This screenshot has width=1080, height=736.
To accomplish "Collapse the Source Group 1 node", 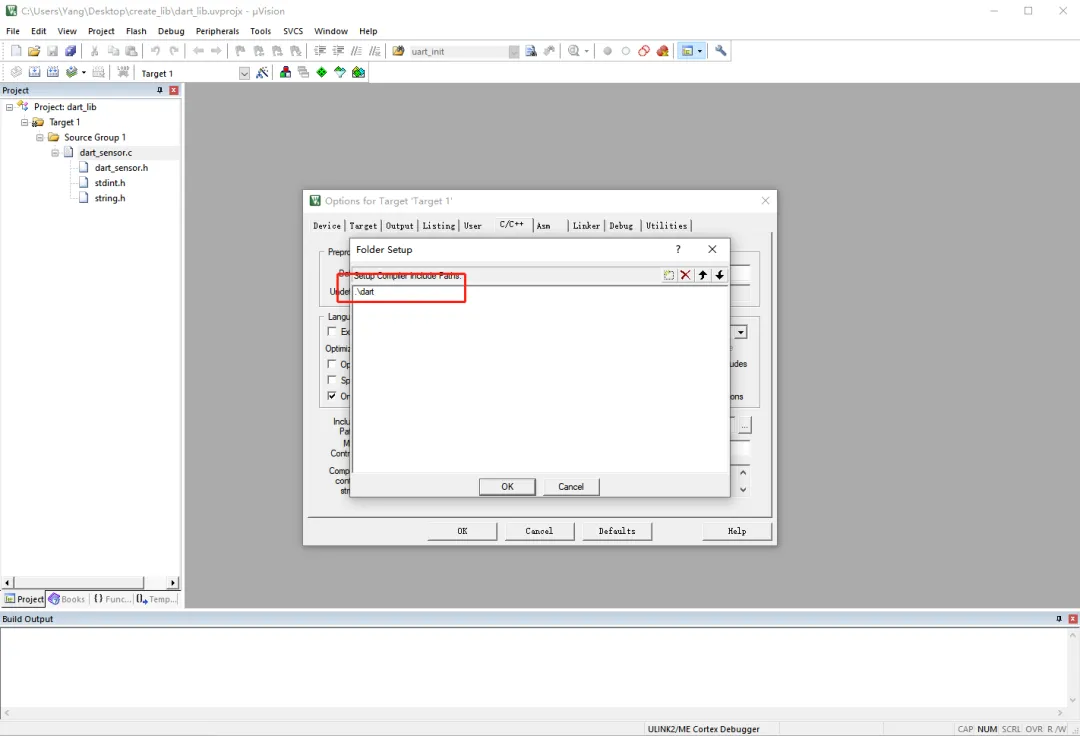I will click(x=39, y=138).
